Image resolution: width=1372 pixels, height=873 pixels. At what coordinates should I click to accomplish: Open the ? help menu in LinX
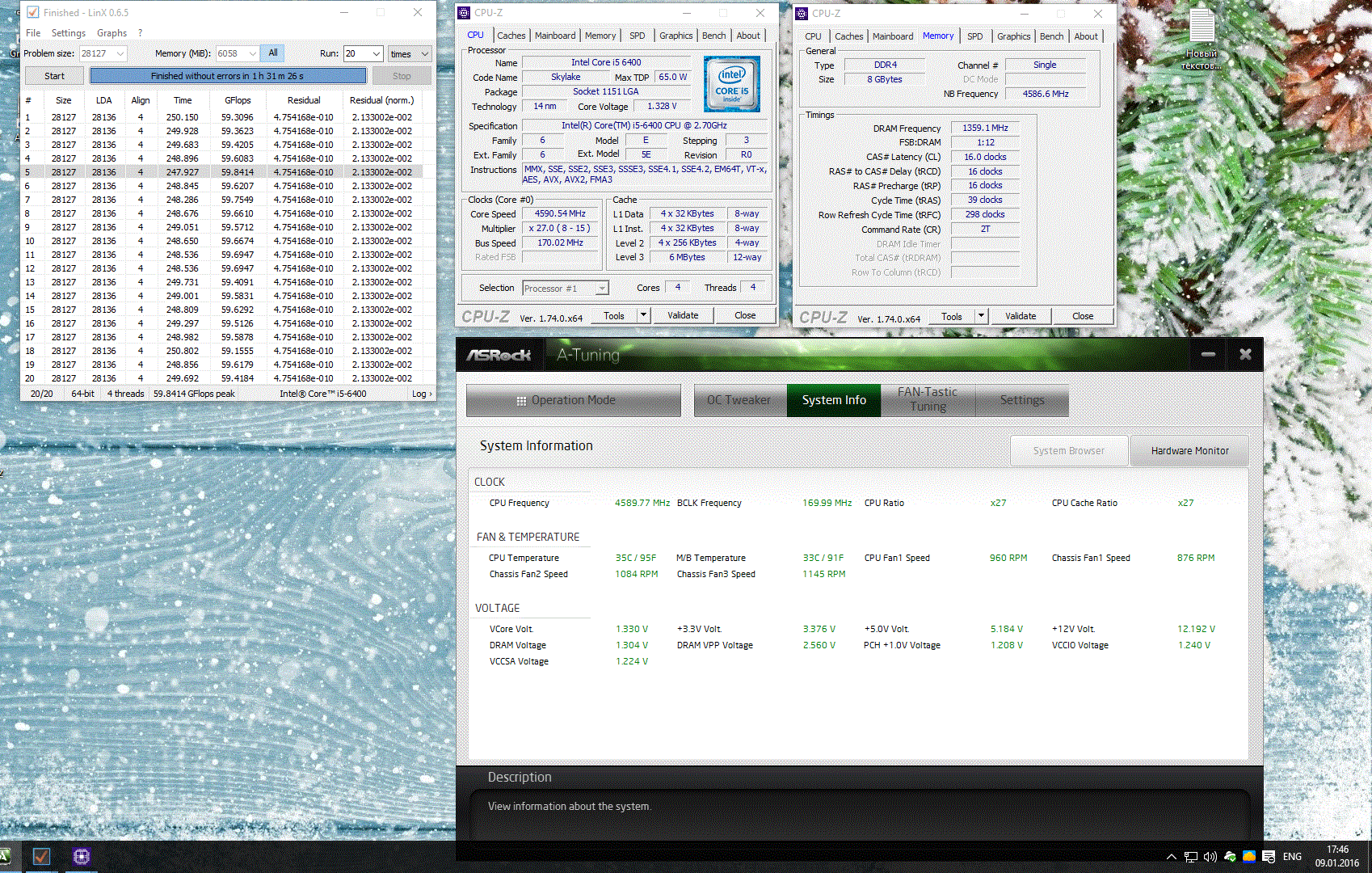(141, 33)
